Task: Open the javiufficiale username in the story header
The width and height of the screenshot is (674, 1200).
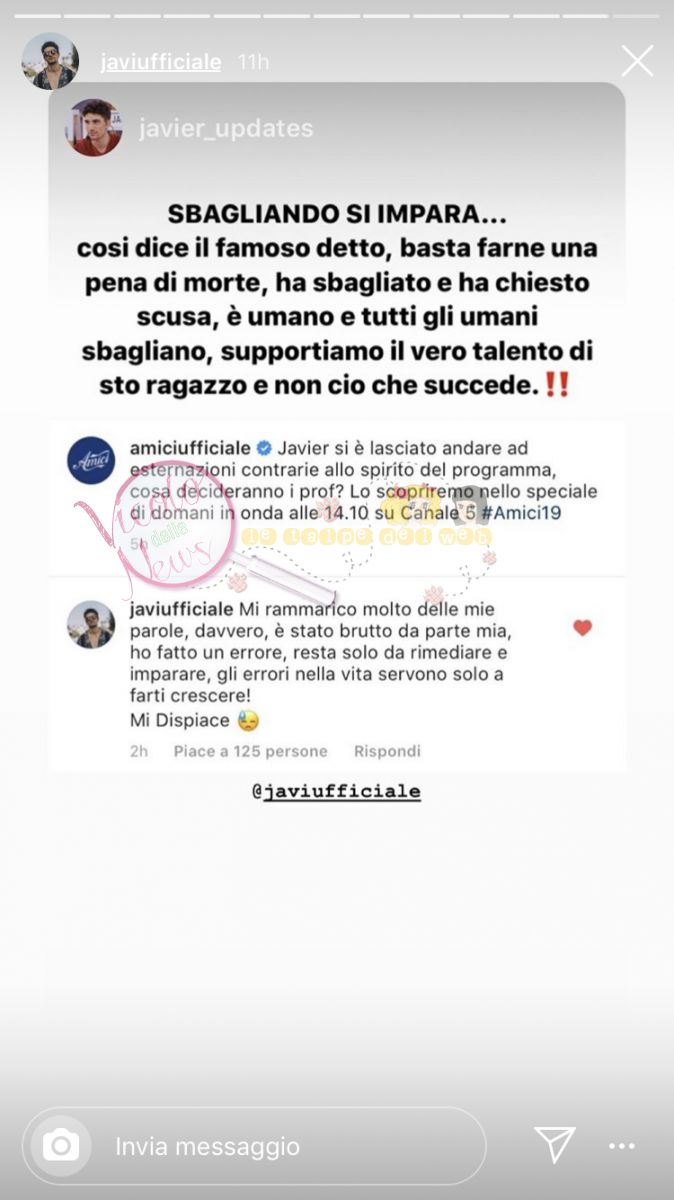Action: point(161,62)
